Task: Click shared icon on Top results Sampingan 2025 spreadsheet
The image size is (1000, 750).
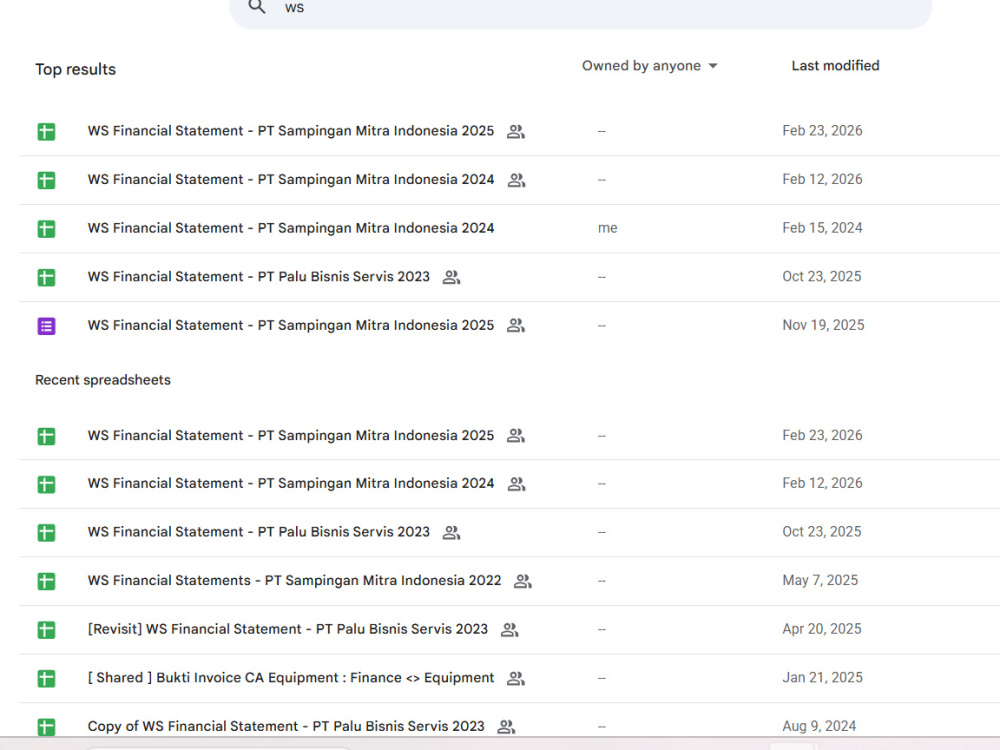Action: tap(515, 131)
